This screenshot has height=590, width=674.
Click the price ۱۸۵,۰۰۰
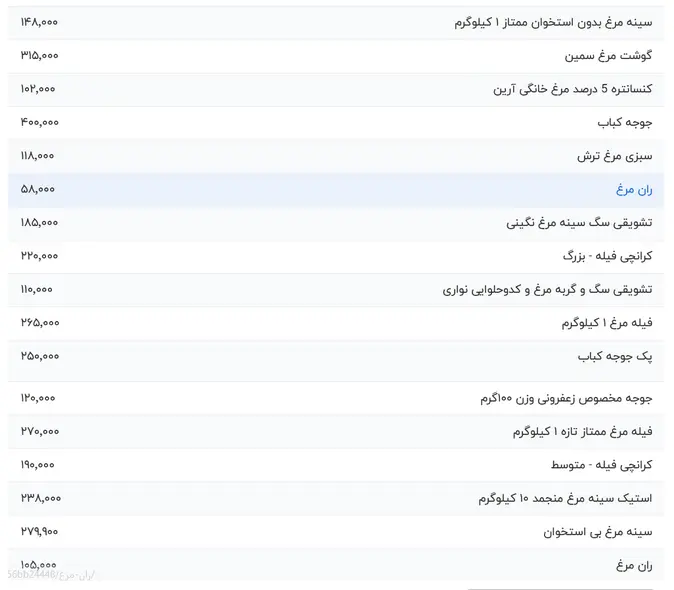(x=39, y=223)
